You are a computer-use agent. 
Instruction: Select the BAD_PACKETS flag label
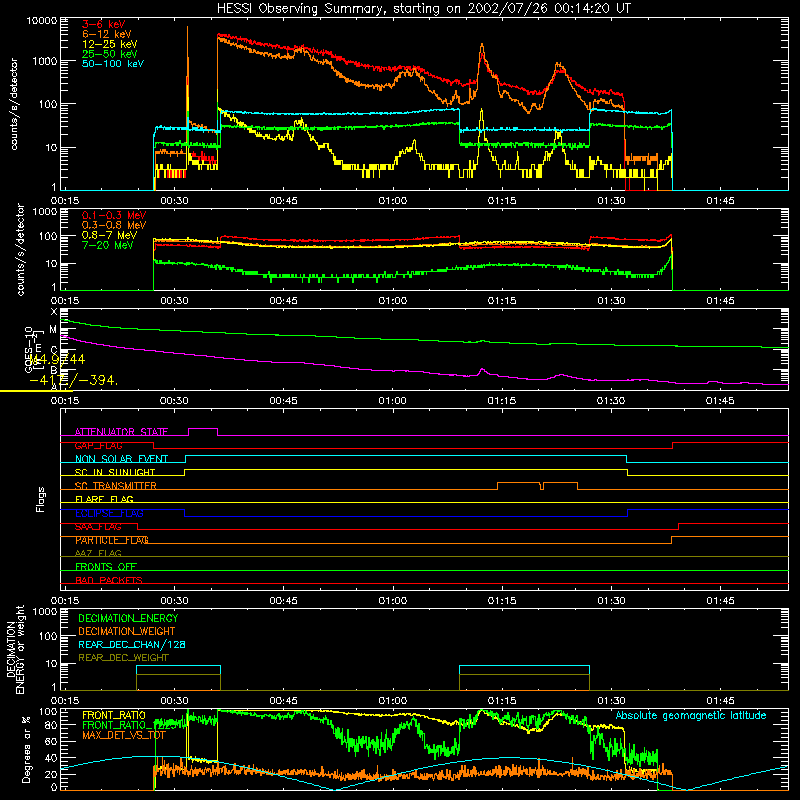pos(109,580)
